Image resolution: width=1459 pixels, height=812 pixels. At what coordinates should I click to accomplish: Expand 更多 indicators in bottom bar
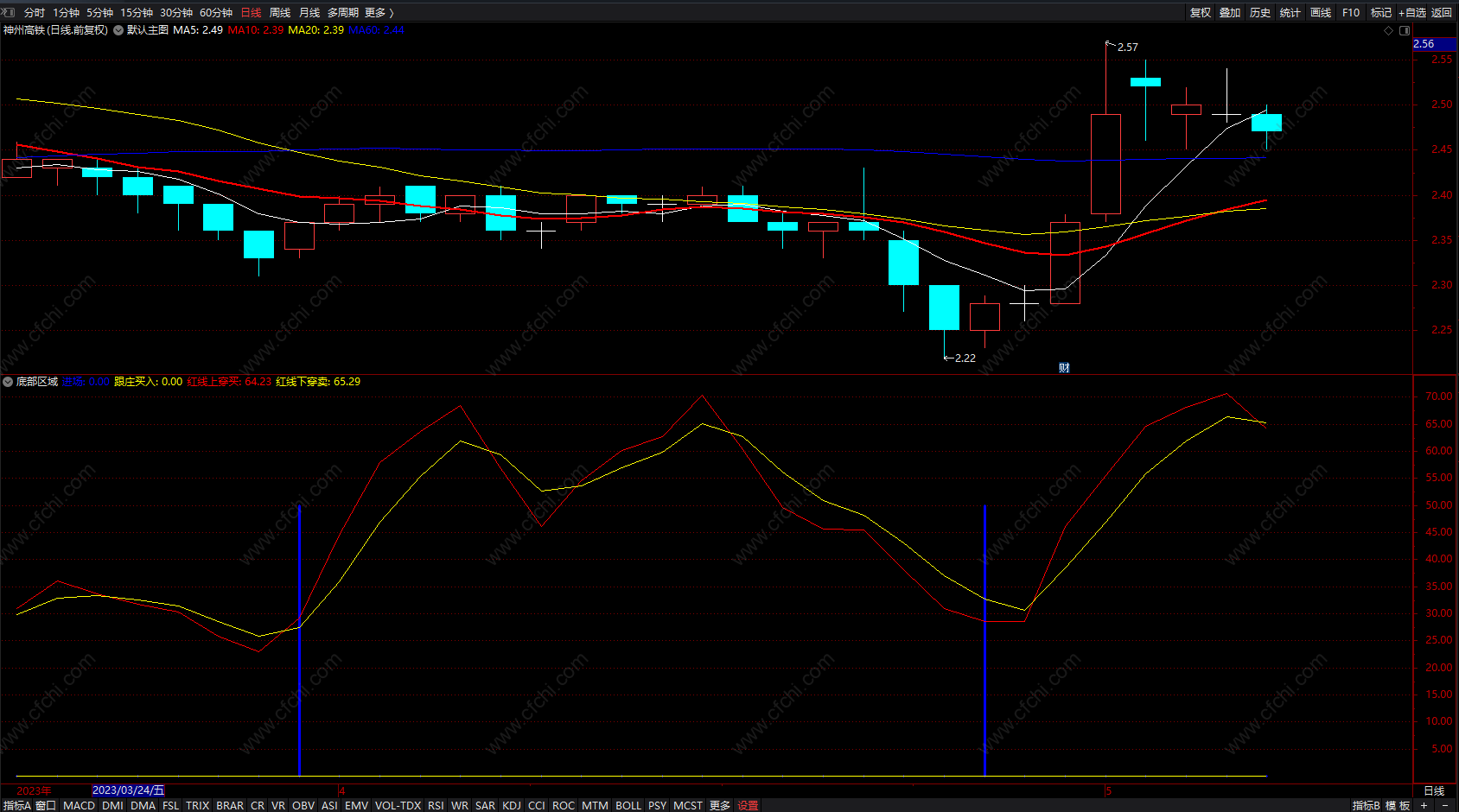point(720,805)
